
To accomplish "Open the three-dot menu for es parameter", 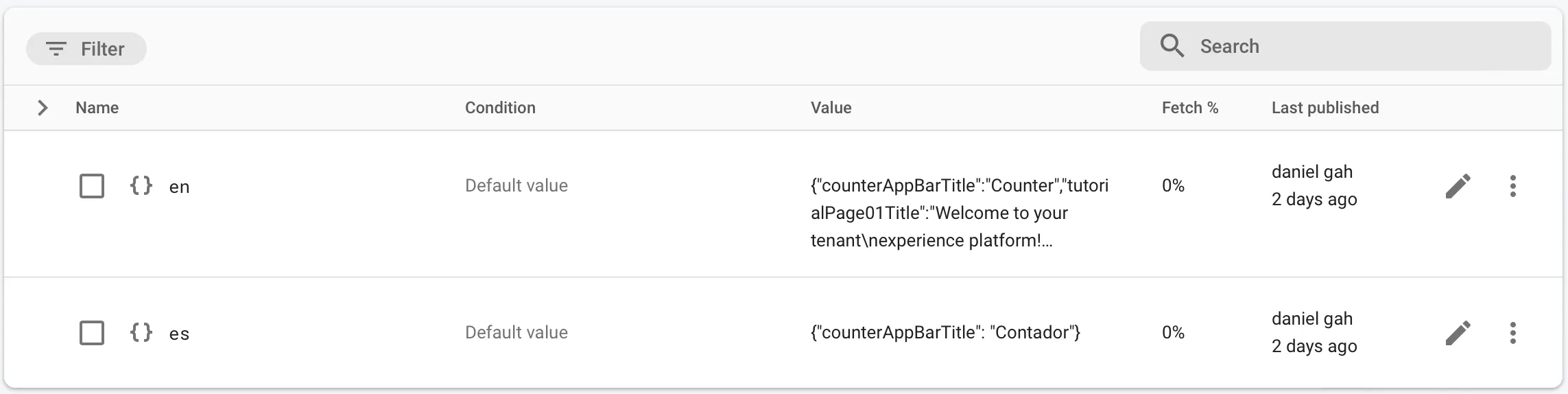I will point(1512,333).
